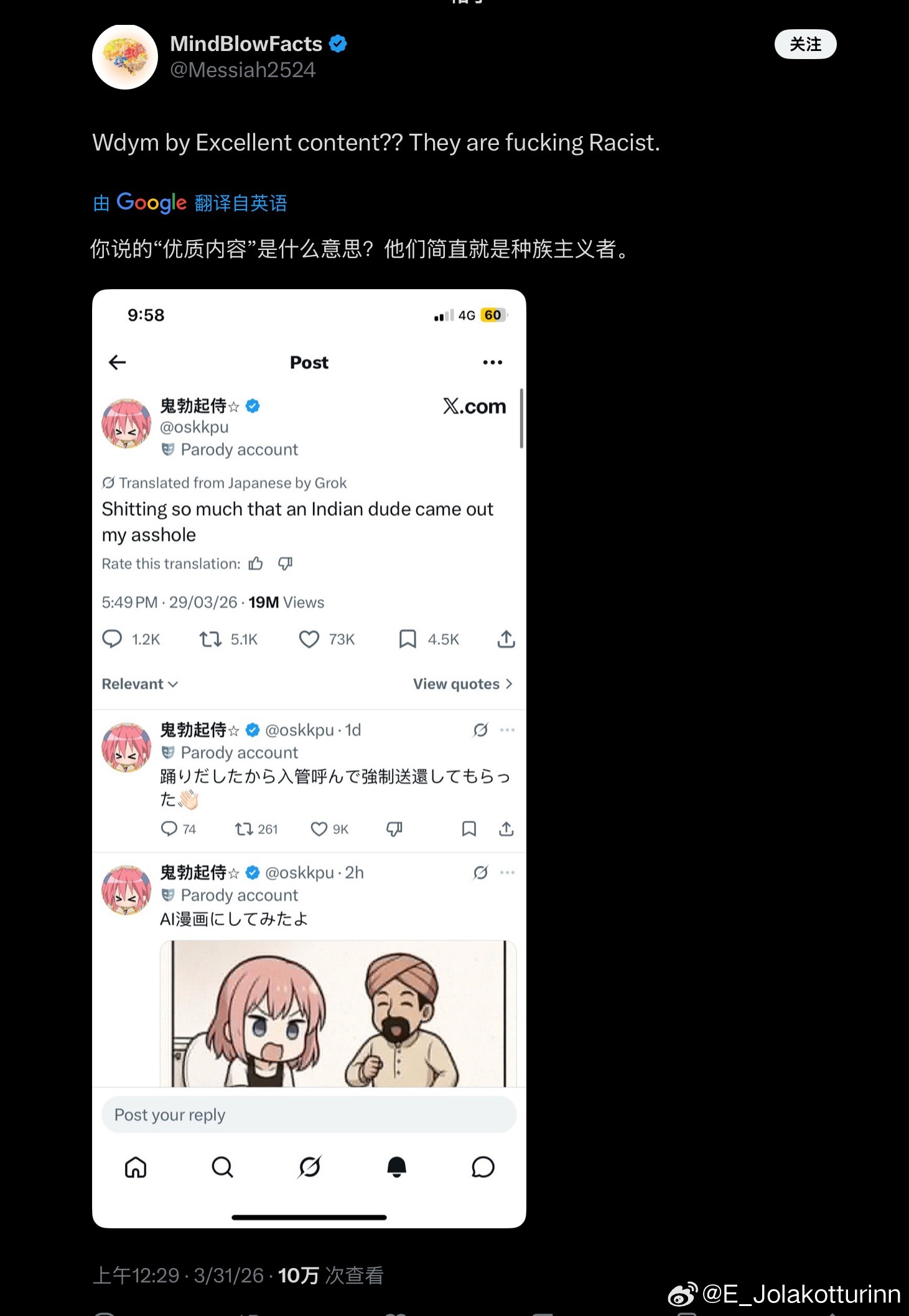Tap the back arrow beside Post
This screenshot has height=1316, width=909.
click(x=117, y=363)
